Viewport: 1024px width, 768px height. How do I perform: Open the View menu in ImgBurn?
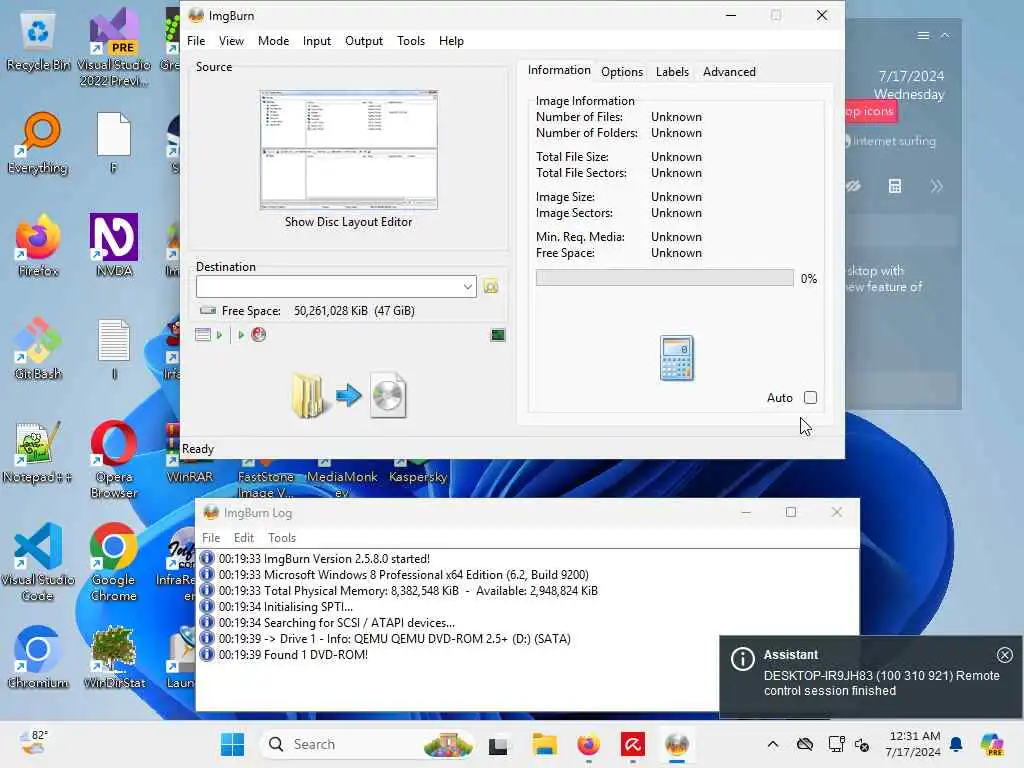point(231,40)
